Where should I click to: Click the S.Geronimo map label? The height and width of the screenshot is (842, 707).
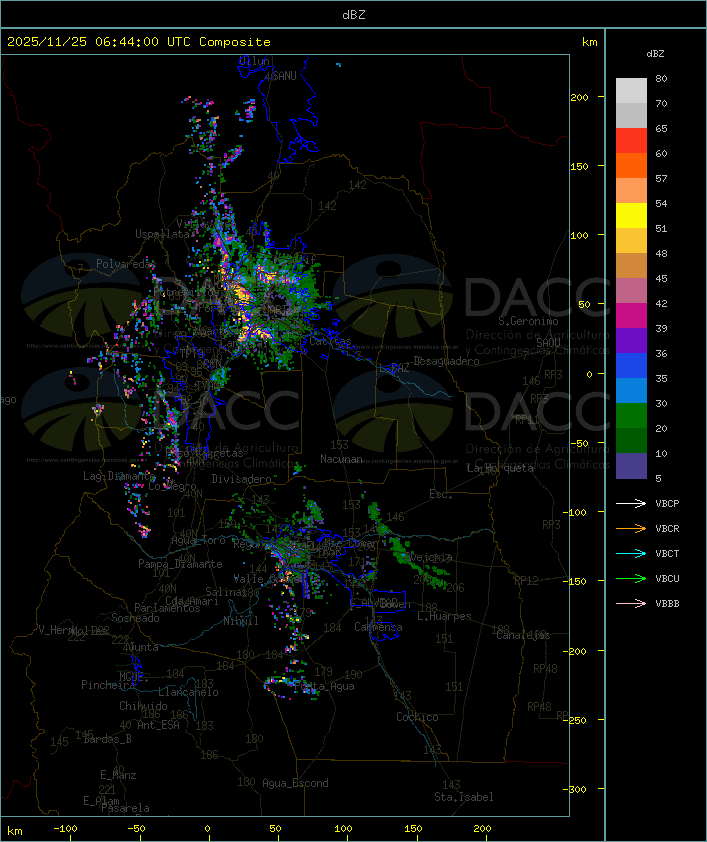(x=528, y=321)
